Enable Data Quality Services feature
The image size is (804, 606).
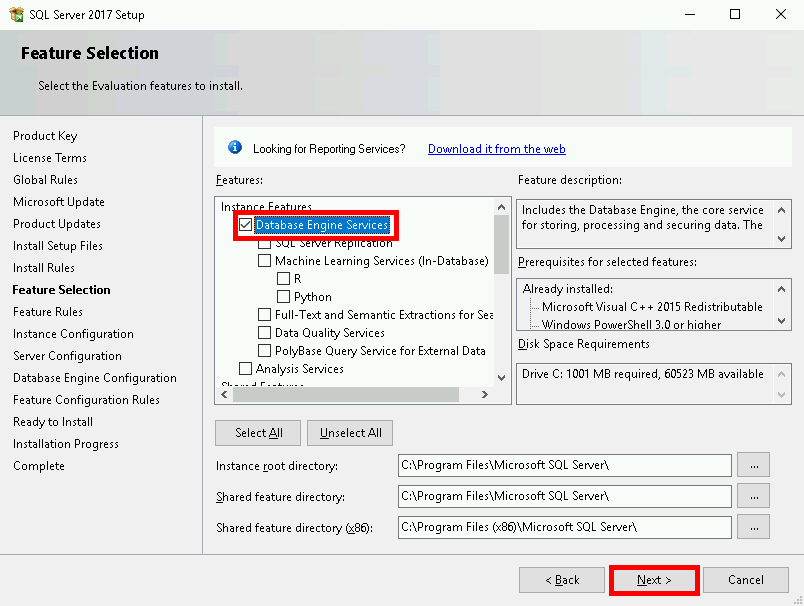[265, 333]
